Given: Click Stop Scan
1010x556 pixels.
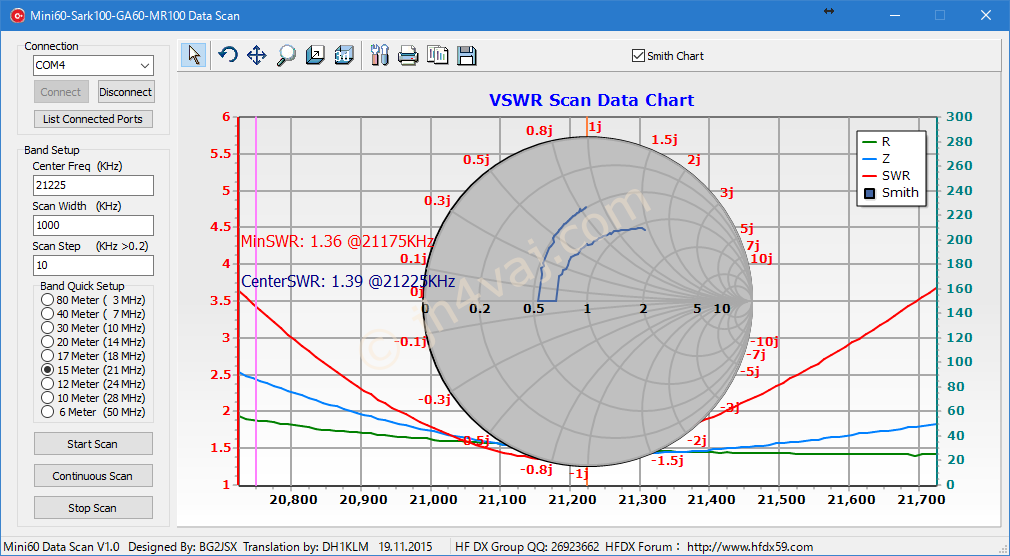Looking at the screenshot, I should point(93,508).
